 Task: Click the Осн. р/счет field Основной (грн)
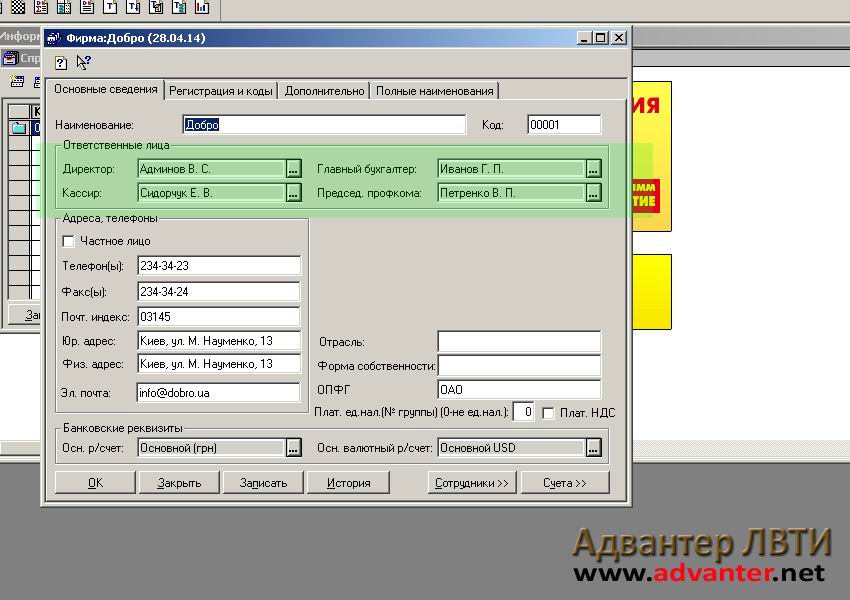pyautogui.click(x=212, y=448)
